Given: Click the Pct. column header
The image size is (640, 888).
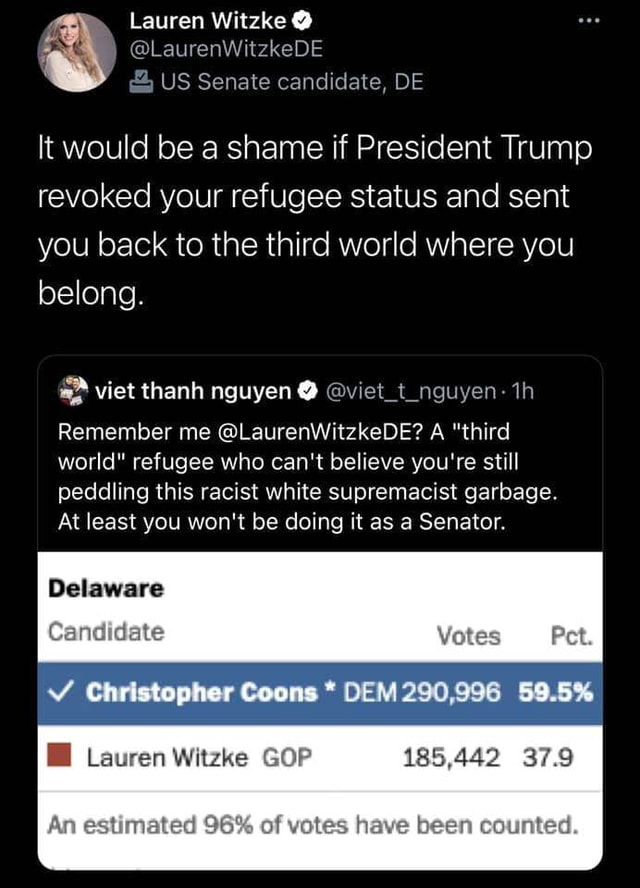Looking at the screenshot, I should [572, 635].
